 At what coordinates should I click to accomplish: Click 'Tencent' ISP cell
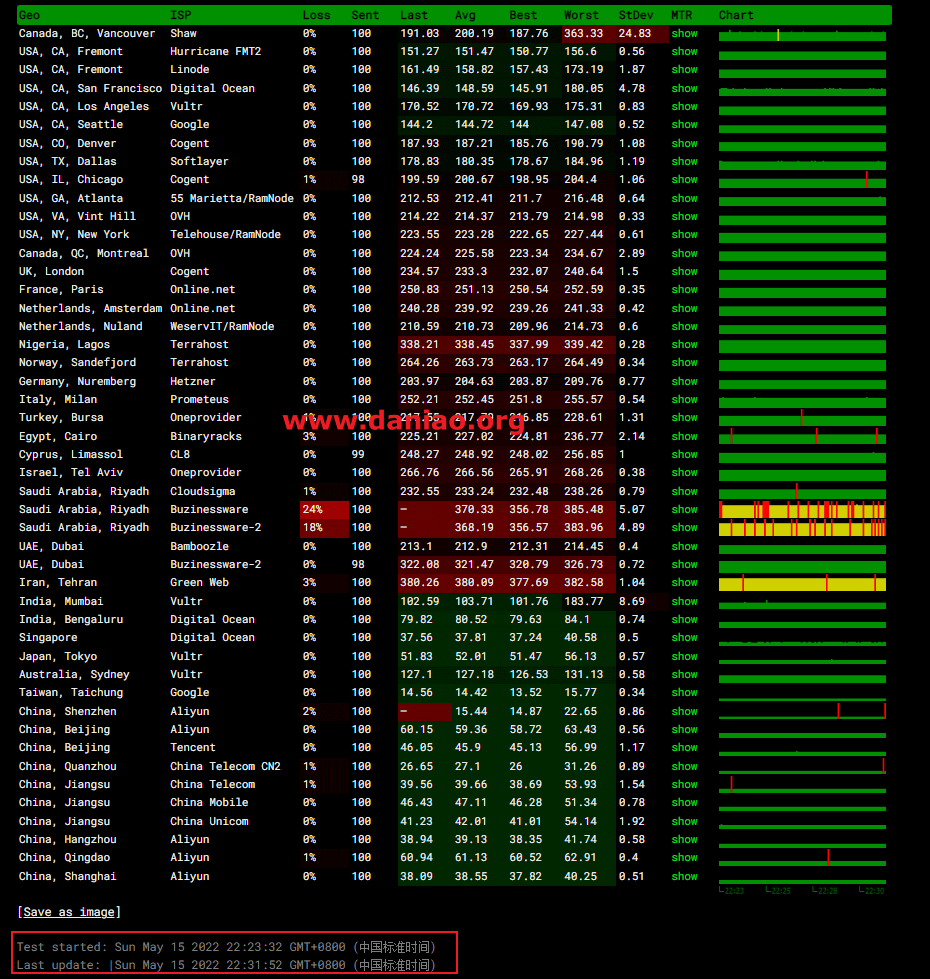pos(193,747)
